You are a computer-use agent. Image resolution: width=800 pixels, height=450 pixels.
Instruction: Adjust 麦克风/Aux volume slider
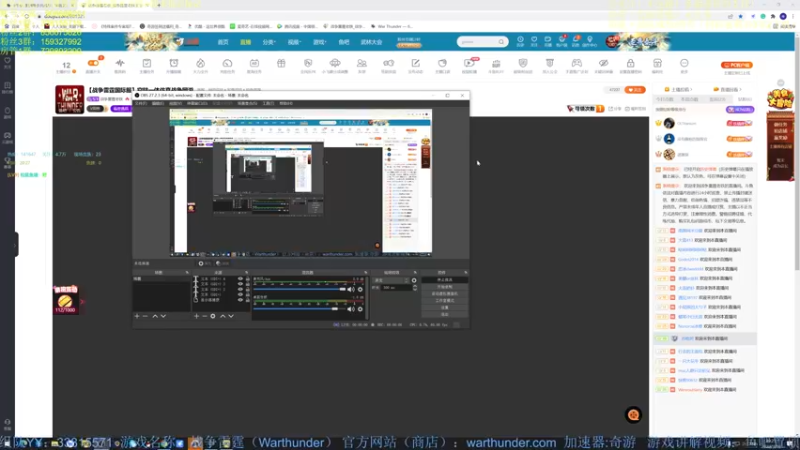300,289
